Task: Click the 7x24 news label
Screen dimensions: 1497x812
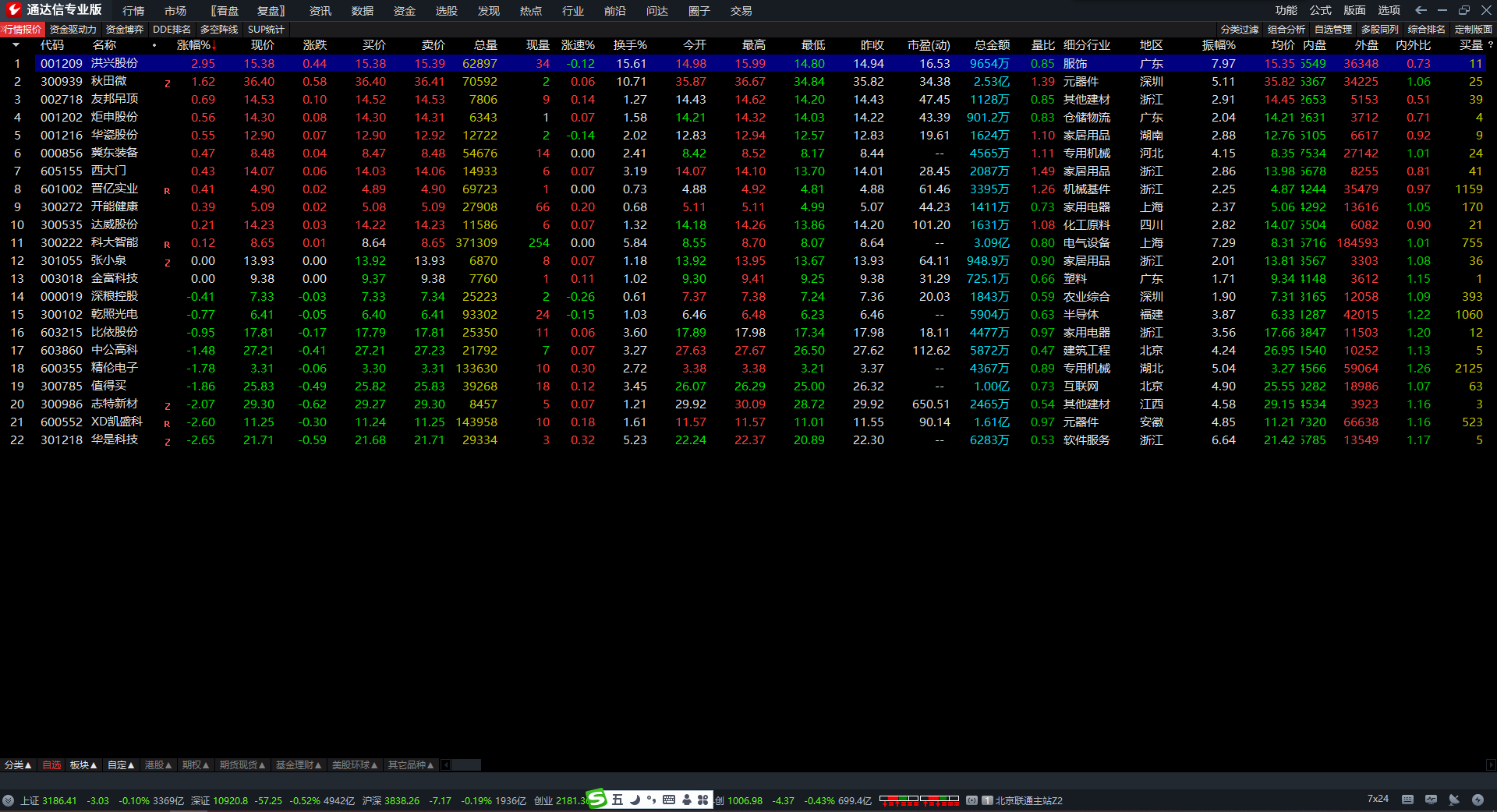Action: point(1378,799)
